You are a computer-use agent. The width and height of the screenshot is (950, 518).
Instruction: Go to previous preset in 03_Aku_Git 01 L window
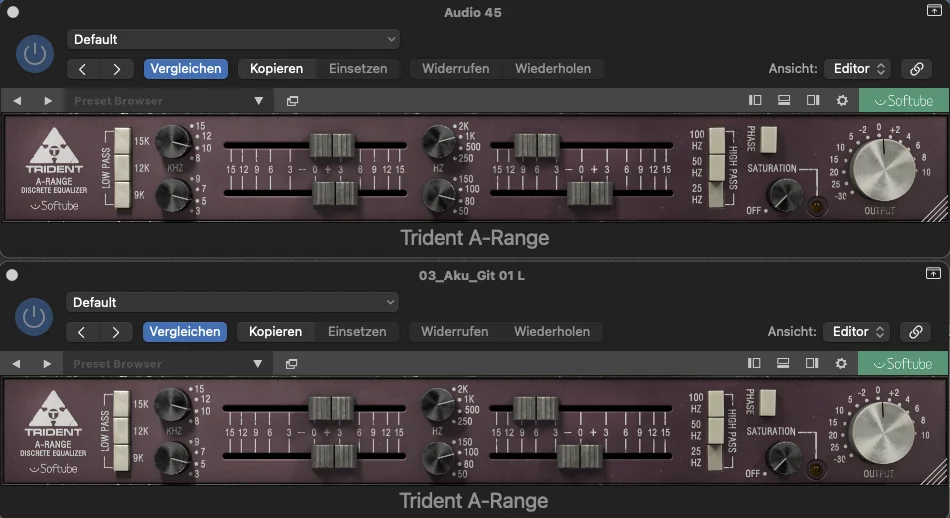82,332
